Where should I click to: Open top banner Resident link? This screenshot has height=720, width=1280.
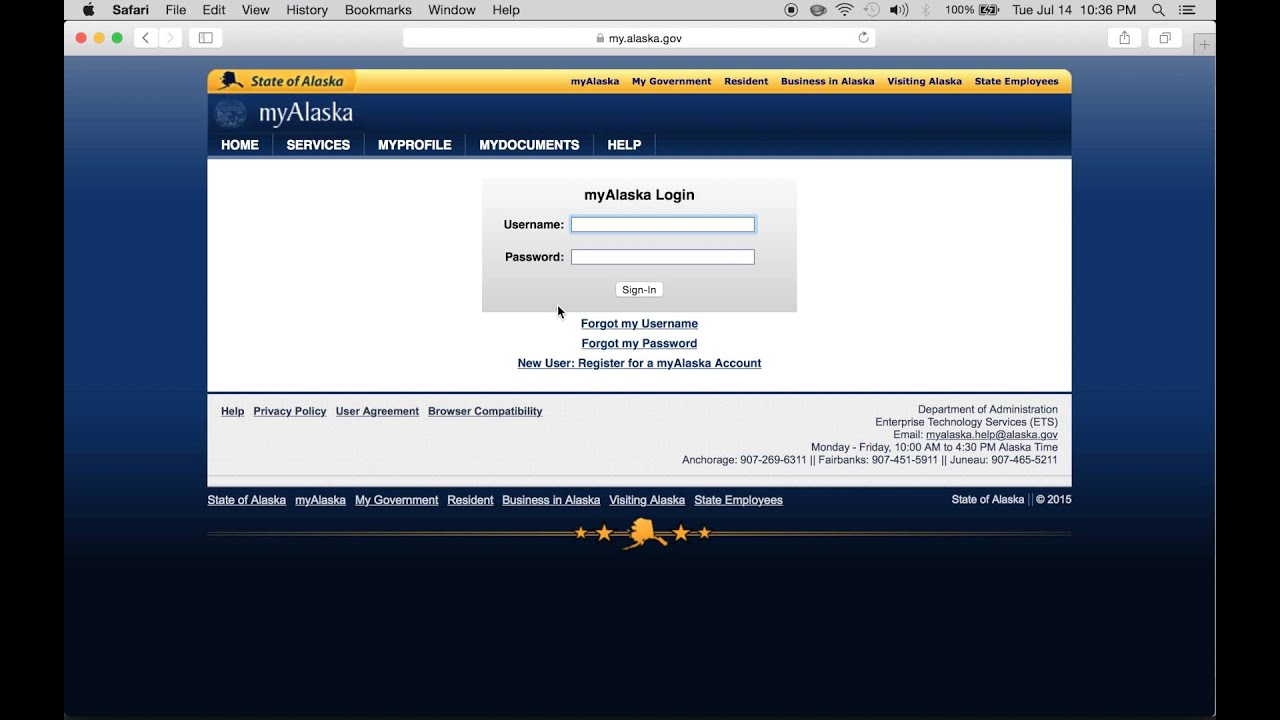746,81
